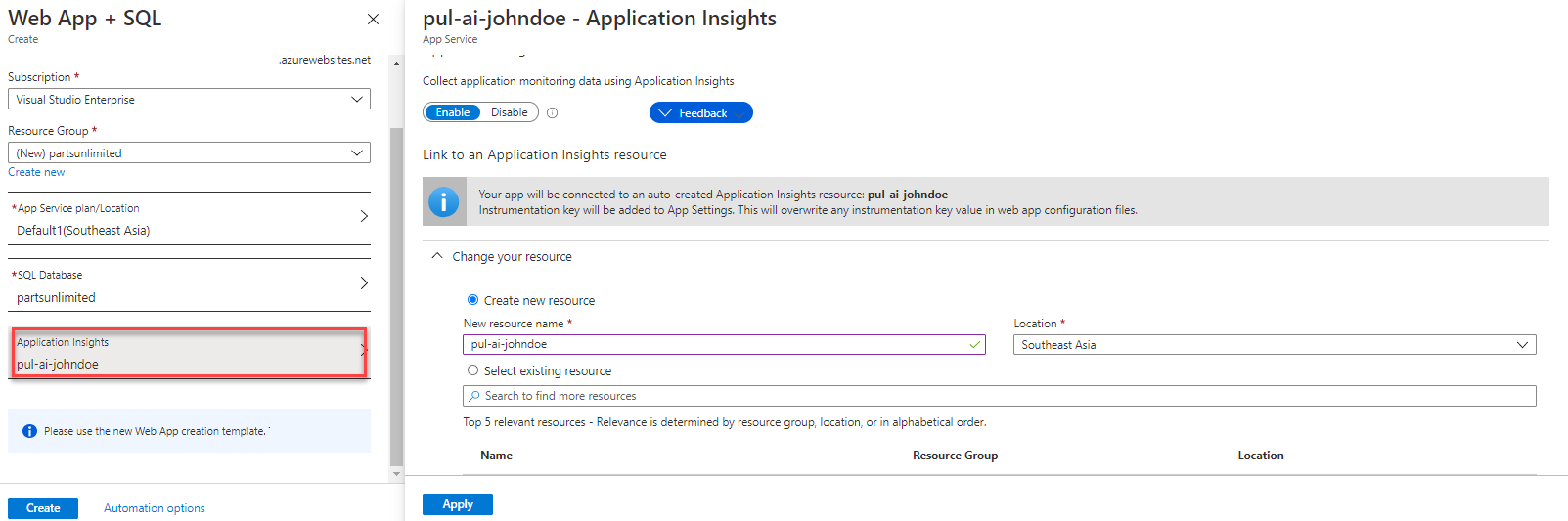Select the Select existing resource radio button

472,370
